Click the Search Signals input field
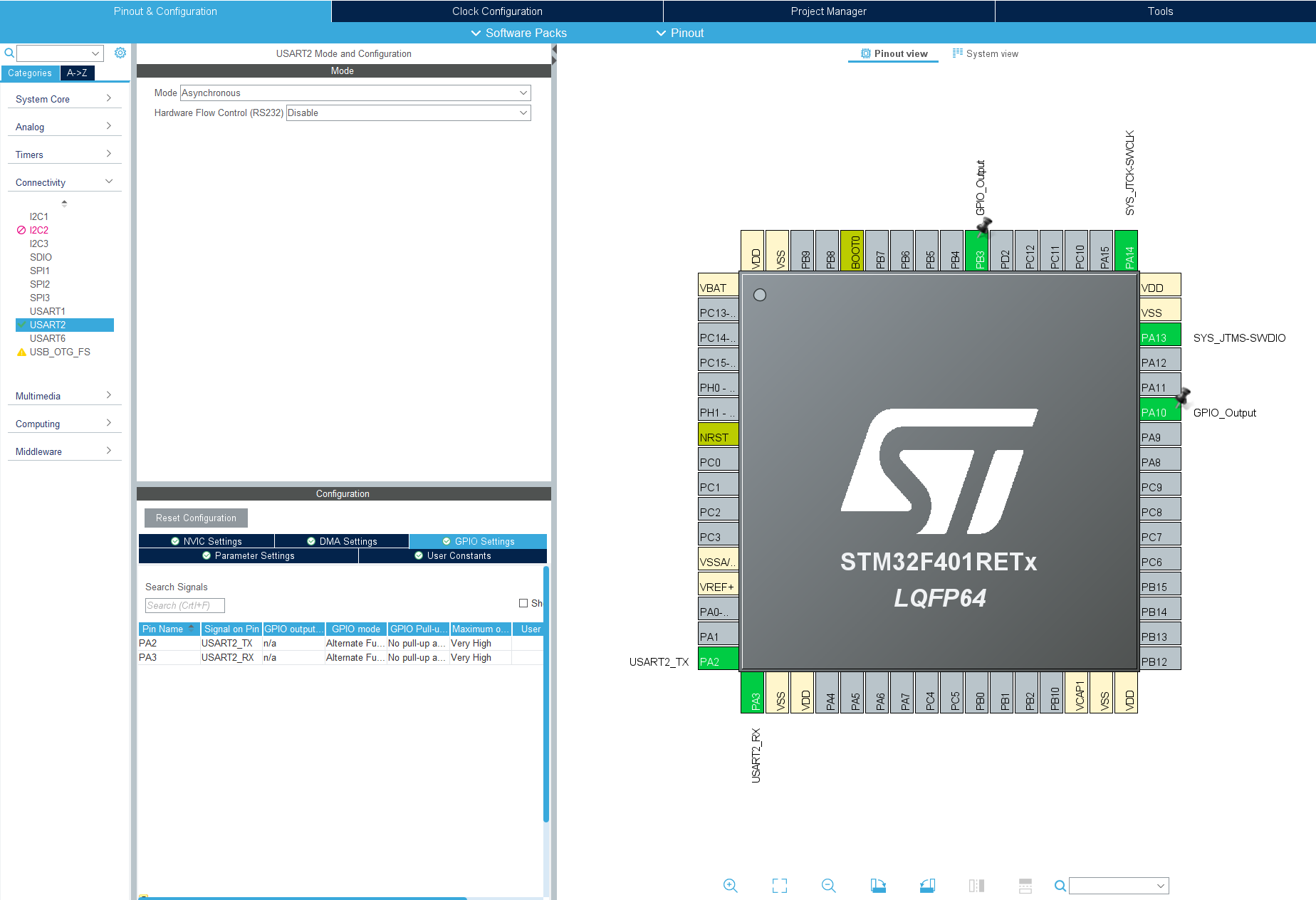Viewport: 1316px width, 900px height. tap(185, 605)
